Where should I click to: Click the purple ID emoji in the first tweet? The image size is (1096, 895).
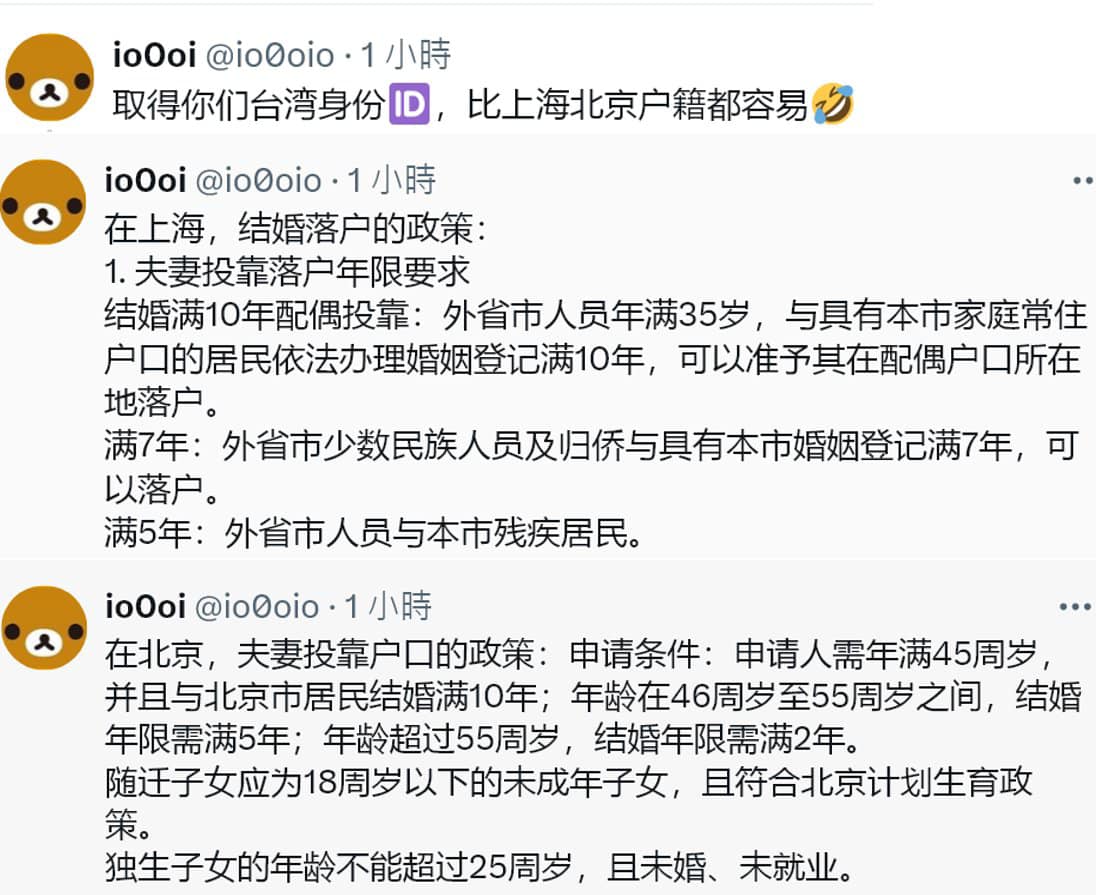(x=408, y=105)
